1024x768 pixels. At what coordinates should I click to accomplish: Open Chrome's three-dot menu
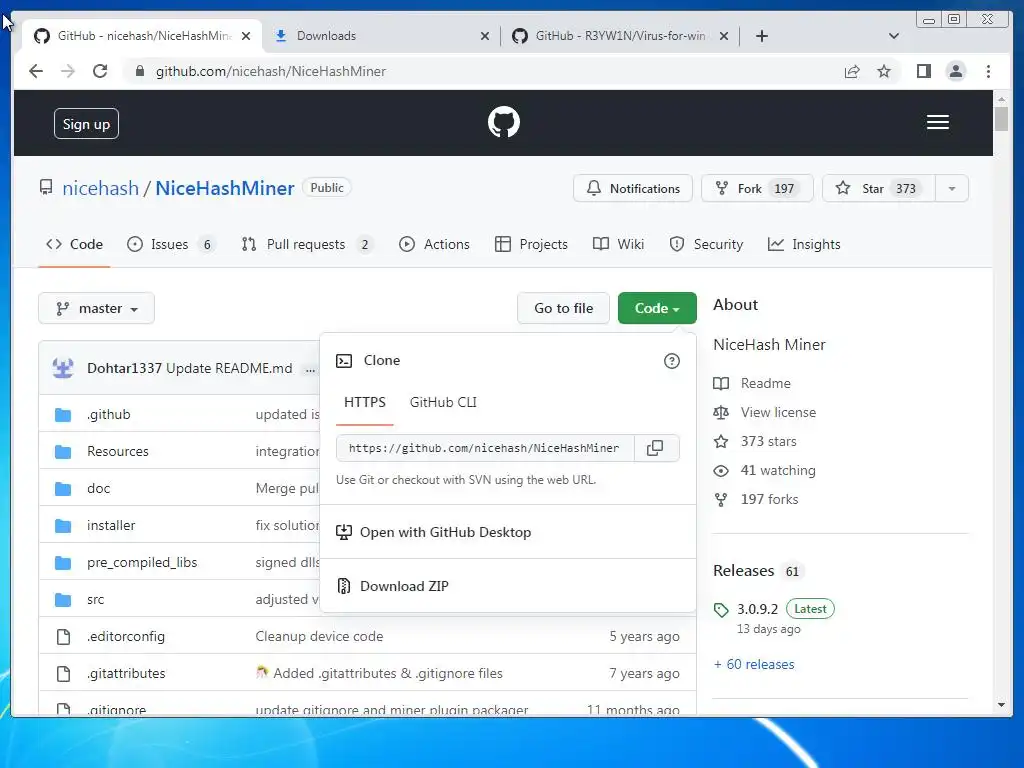click(x=988, y=71)
